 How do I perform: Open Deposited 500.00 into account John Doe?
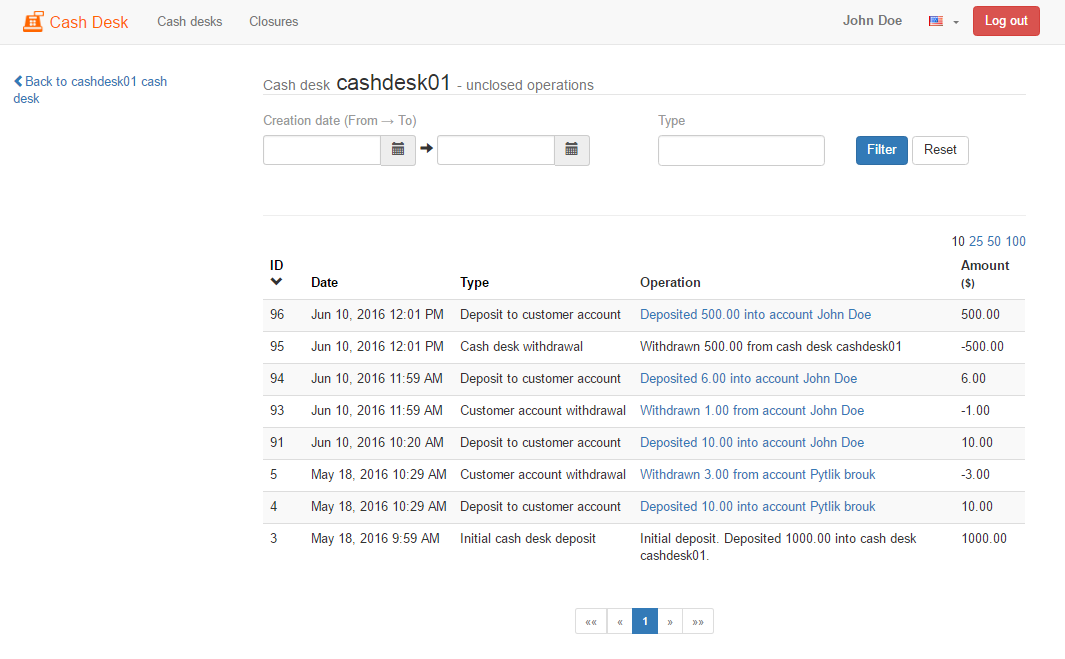pos(755,315)
